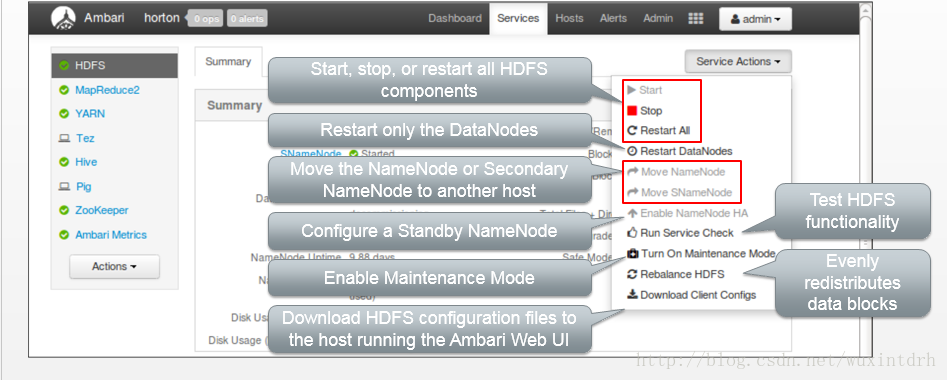
Task: Click green status icon beside HDFS
Action: [63, 65]
